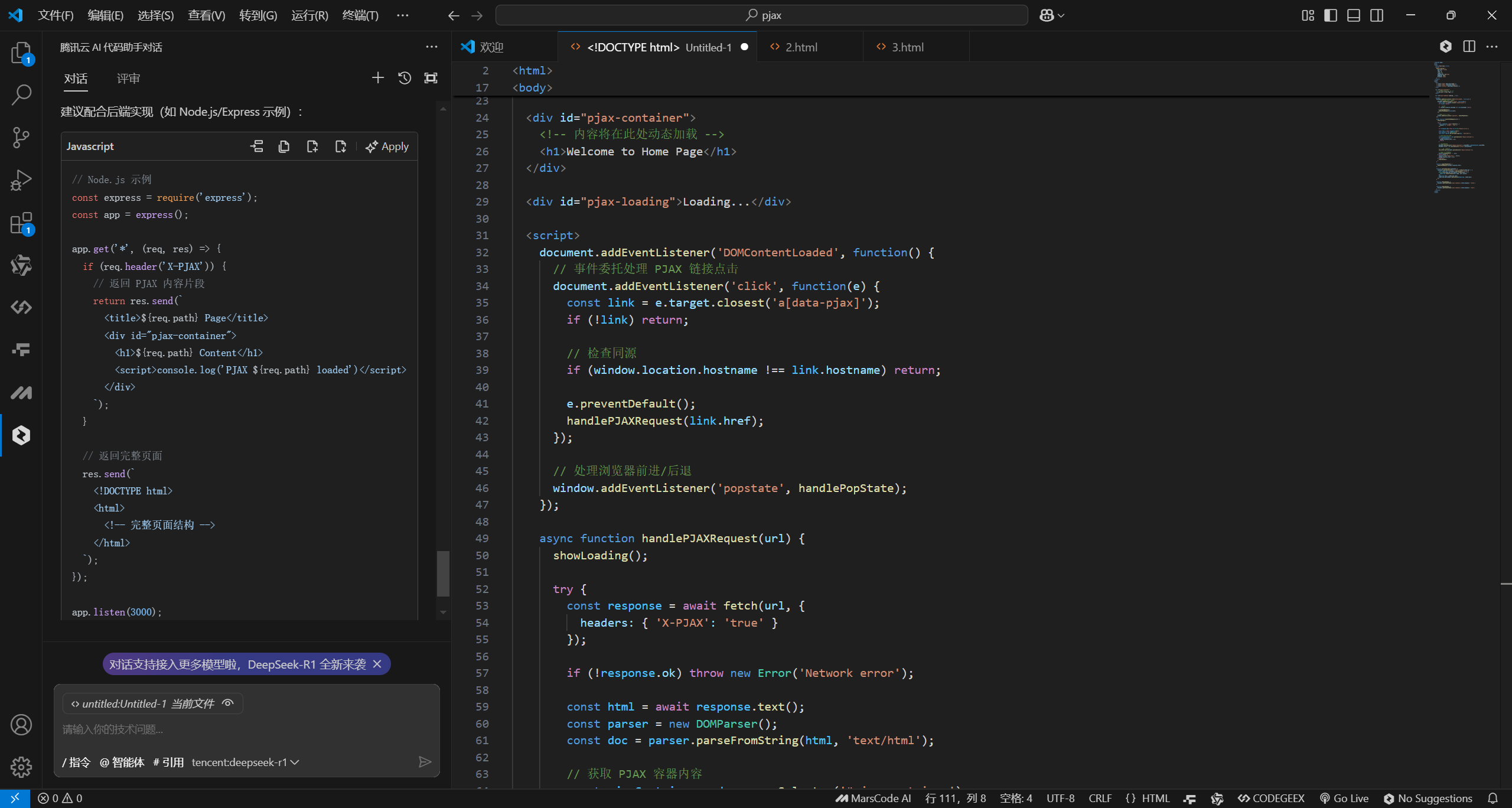Open editor More Actions ellipsis

pos(1492,47)
